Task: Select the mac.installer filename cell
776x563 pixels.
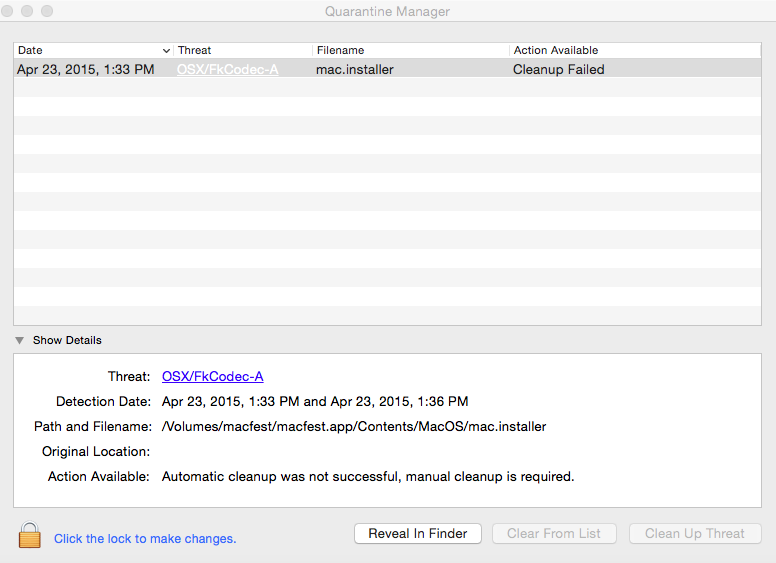Action: [355, 70]
